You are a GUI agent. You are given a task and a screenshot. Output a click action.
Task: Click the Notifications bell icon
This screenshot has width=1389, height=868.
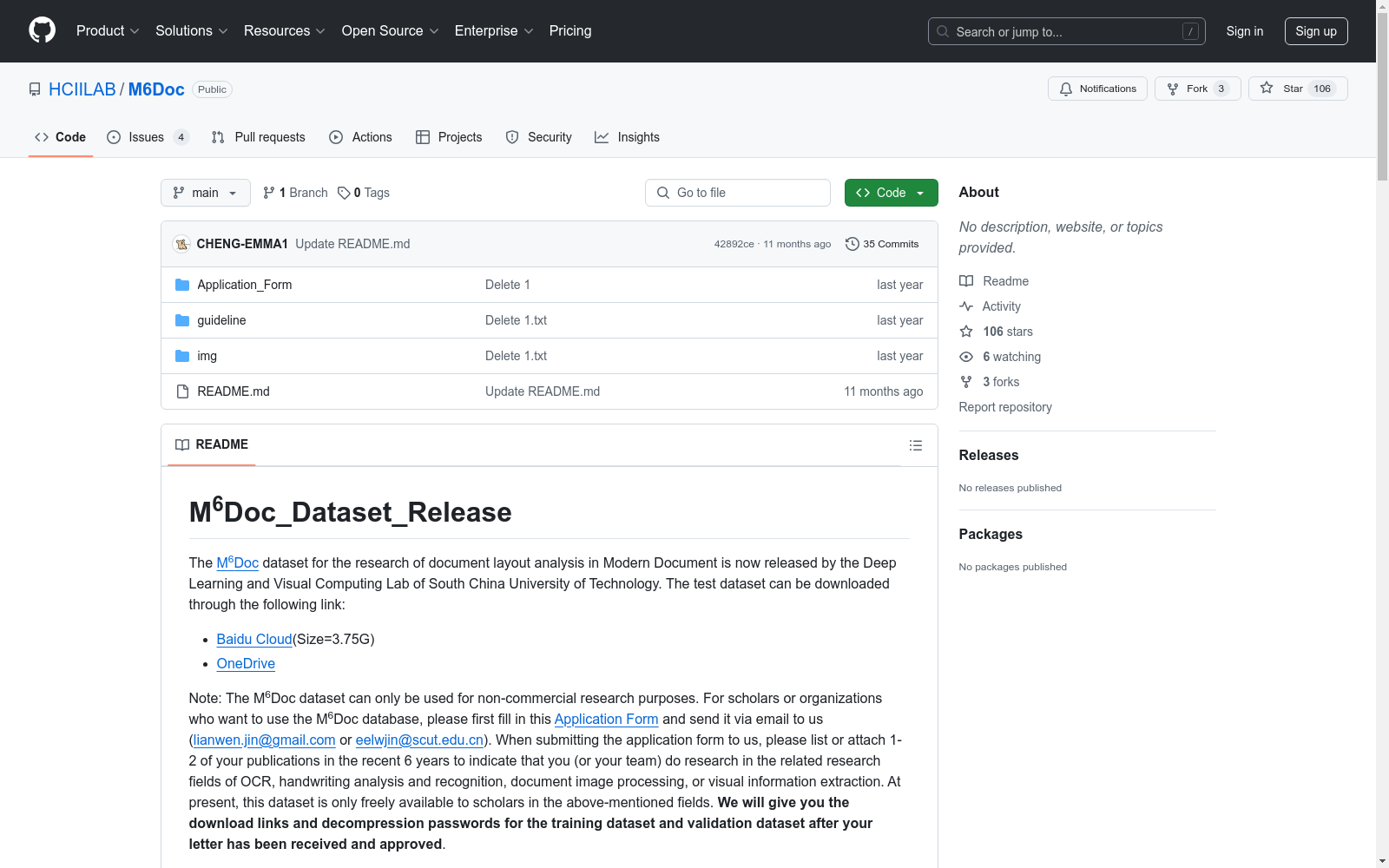pos(1066,89)
